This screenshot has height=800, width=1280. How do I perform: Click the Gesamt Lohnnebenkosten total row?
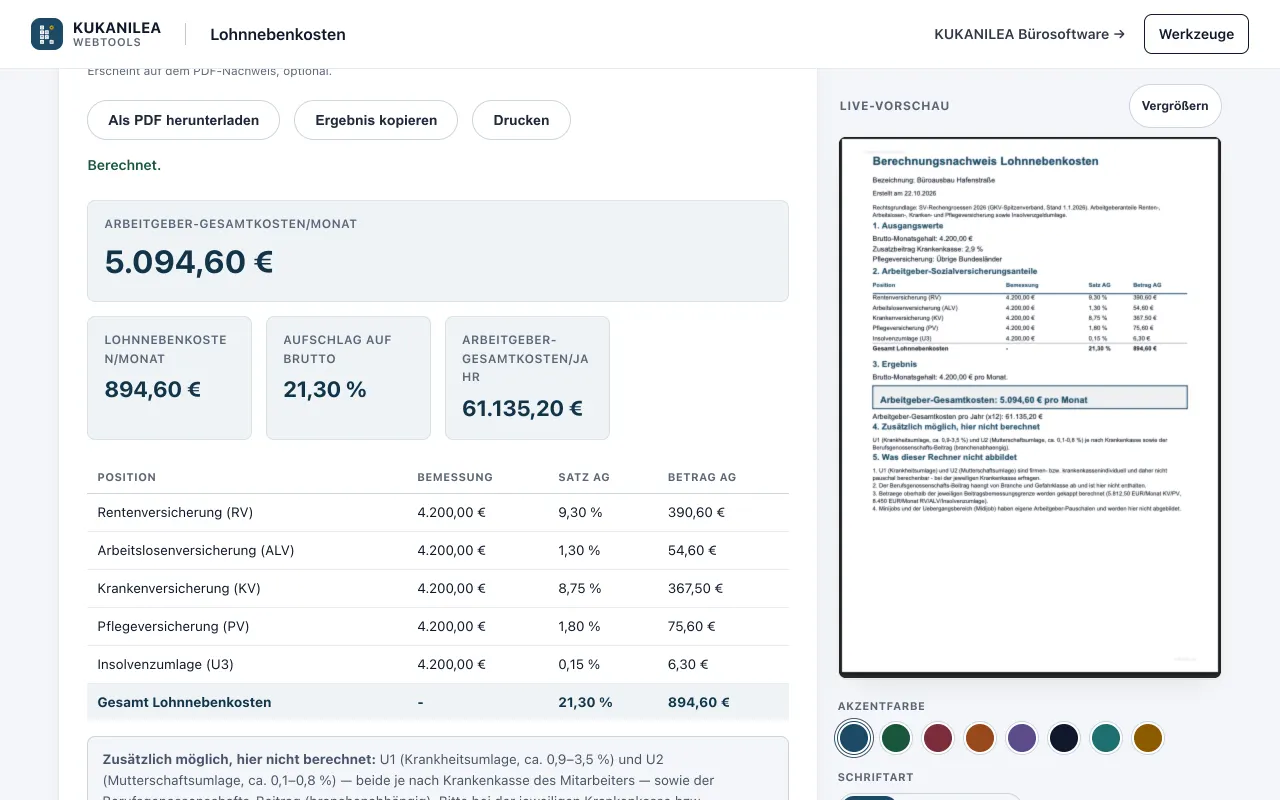[438, 702]
